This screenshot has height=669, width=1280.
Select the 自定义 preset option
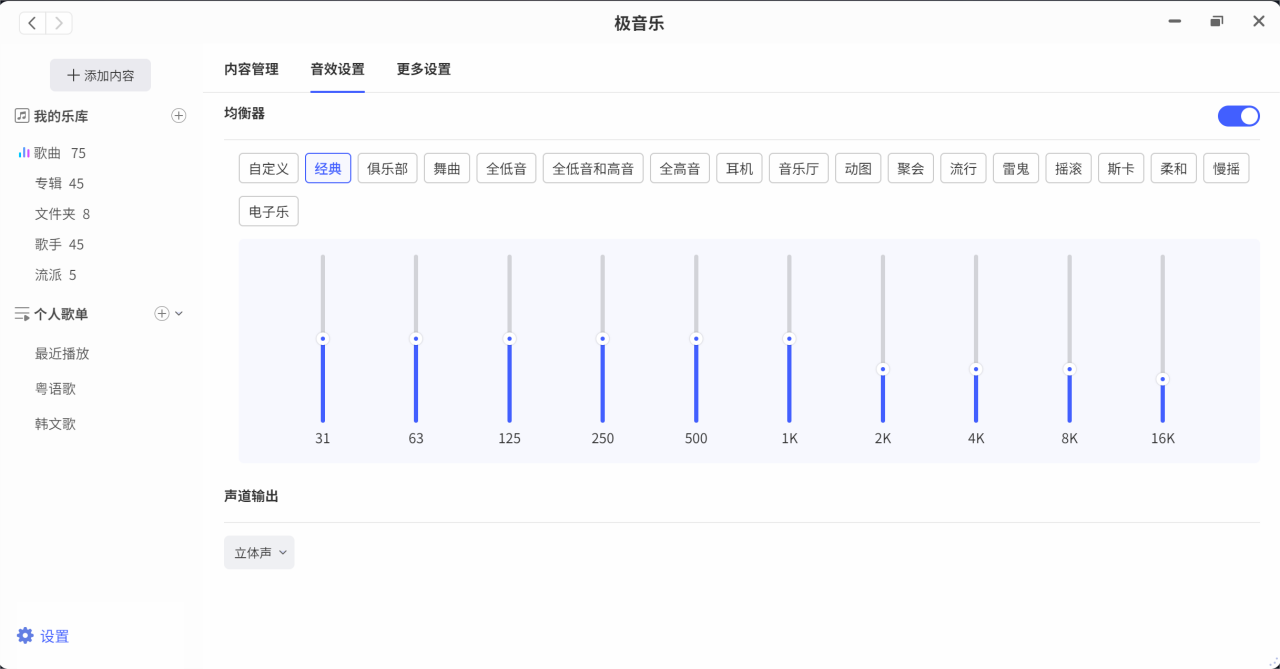[268, 169]
